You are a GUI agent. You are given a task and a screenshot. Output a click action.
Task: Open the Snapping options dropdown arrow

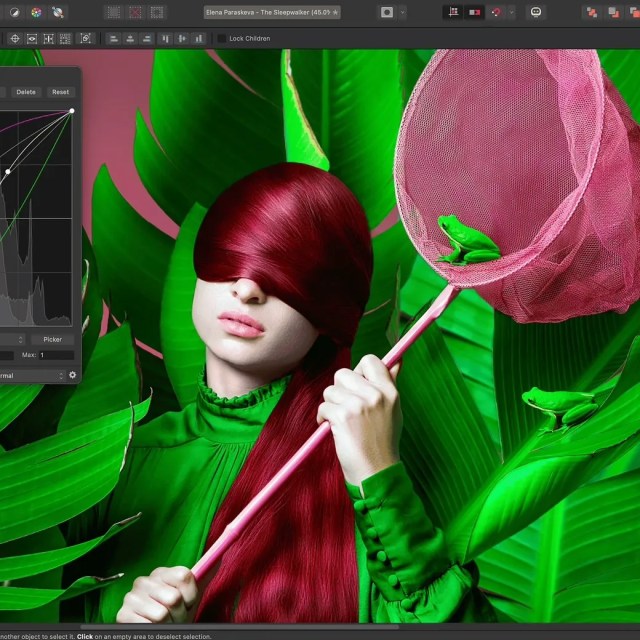coord(511,13)
